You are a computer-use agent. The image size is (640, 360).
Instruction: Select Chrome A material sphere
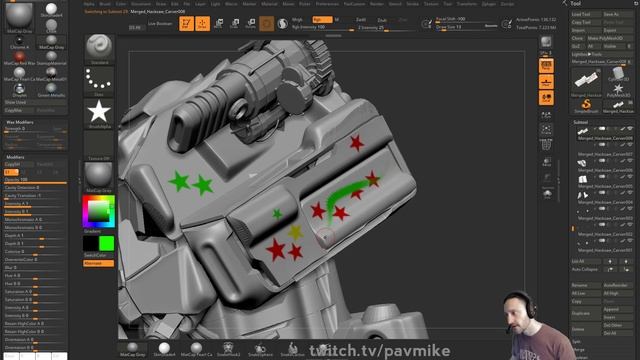tap(19, 42)
